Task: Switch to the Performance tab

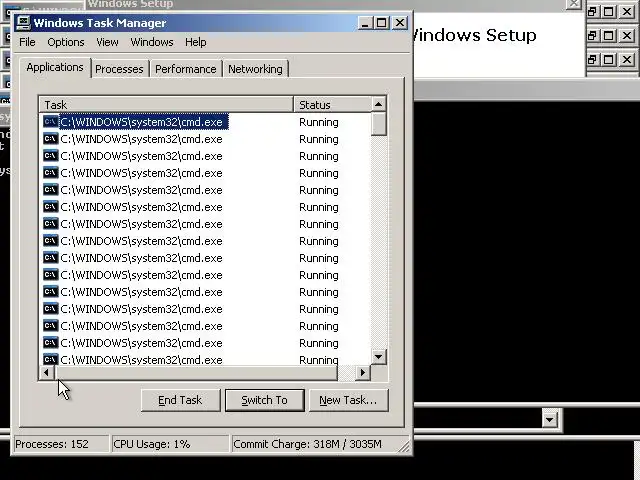Action: pos(186,69)
